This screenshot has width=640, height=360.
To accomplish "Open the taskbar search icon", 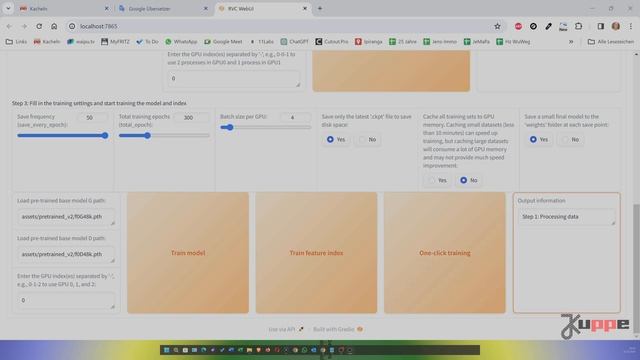I will click(176, 350).
